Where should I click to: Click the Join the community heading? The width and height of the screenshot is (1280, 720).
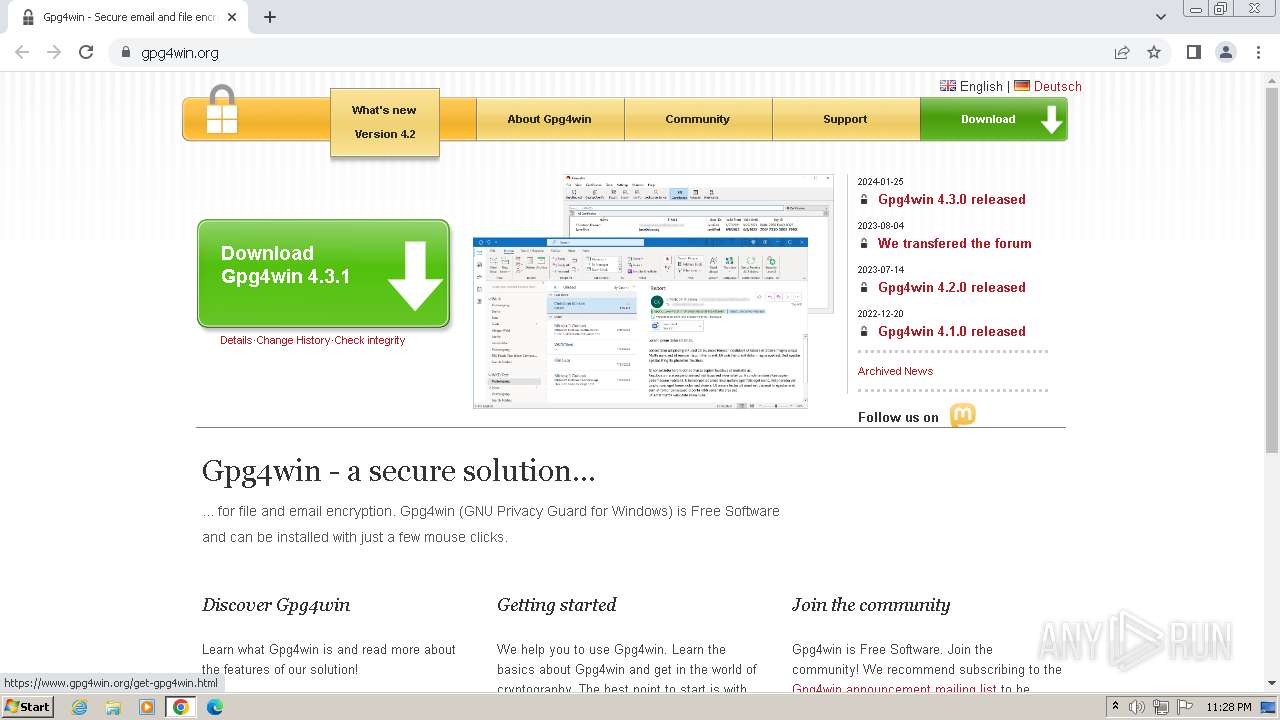point(871,605)
